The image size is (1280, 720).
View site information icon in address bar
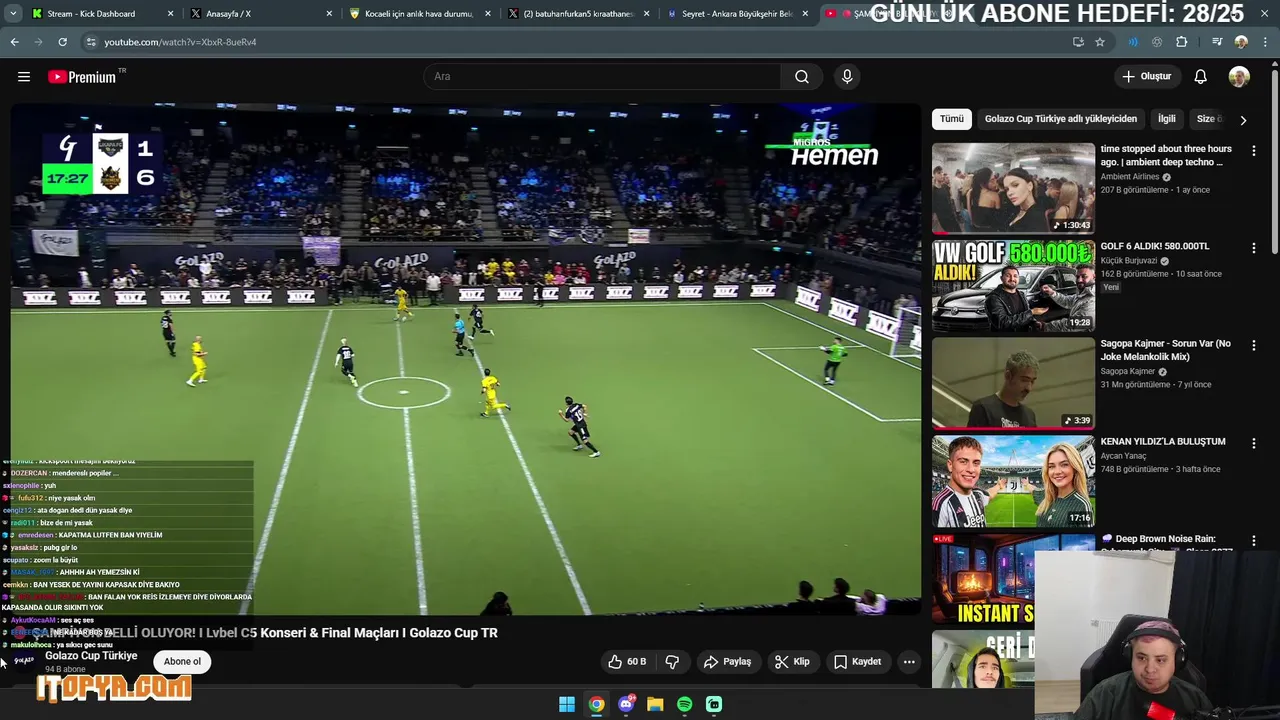coord(91,42)
